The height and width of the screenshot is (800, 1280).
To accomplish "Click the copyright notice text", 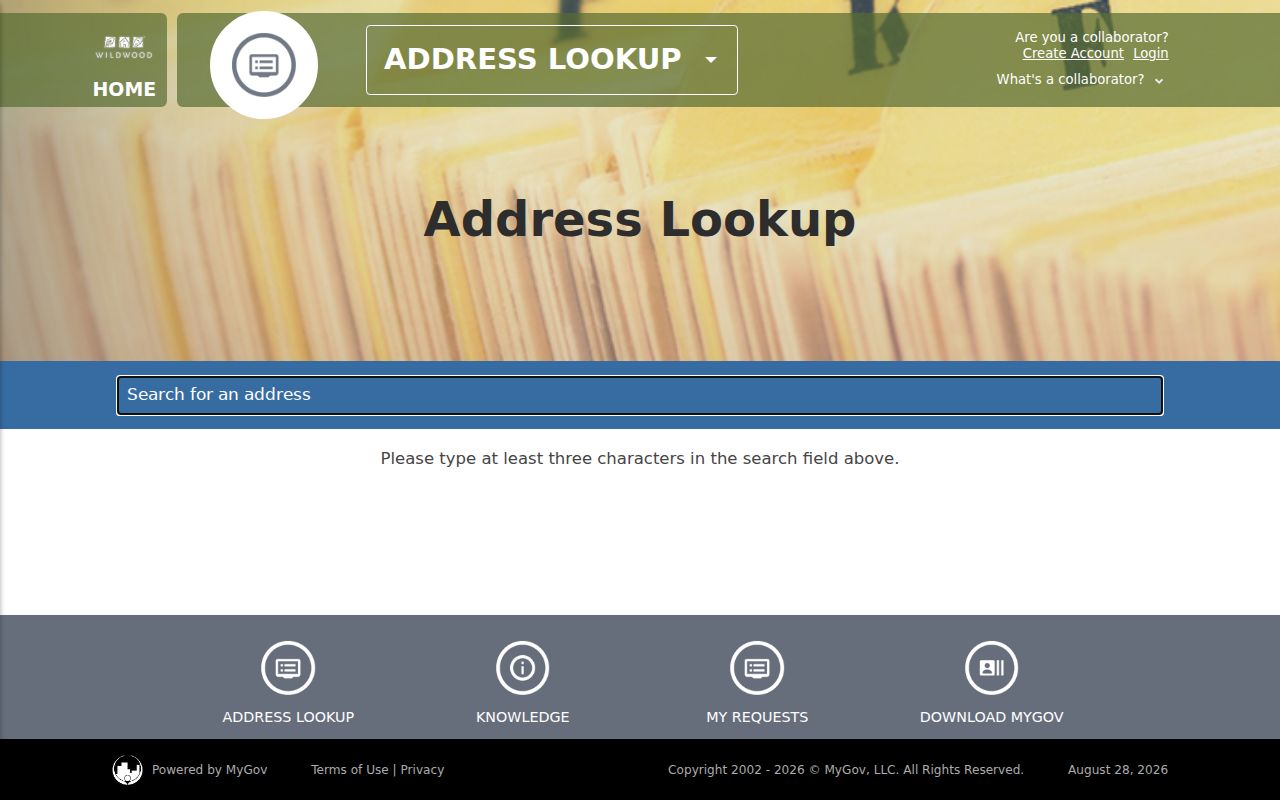I will (846, 770).
